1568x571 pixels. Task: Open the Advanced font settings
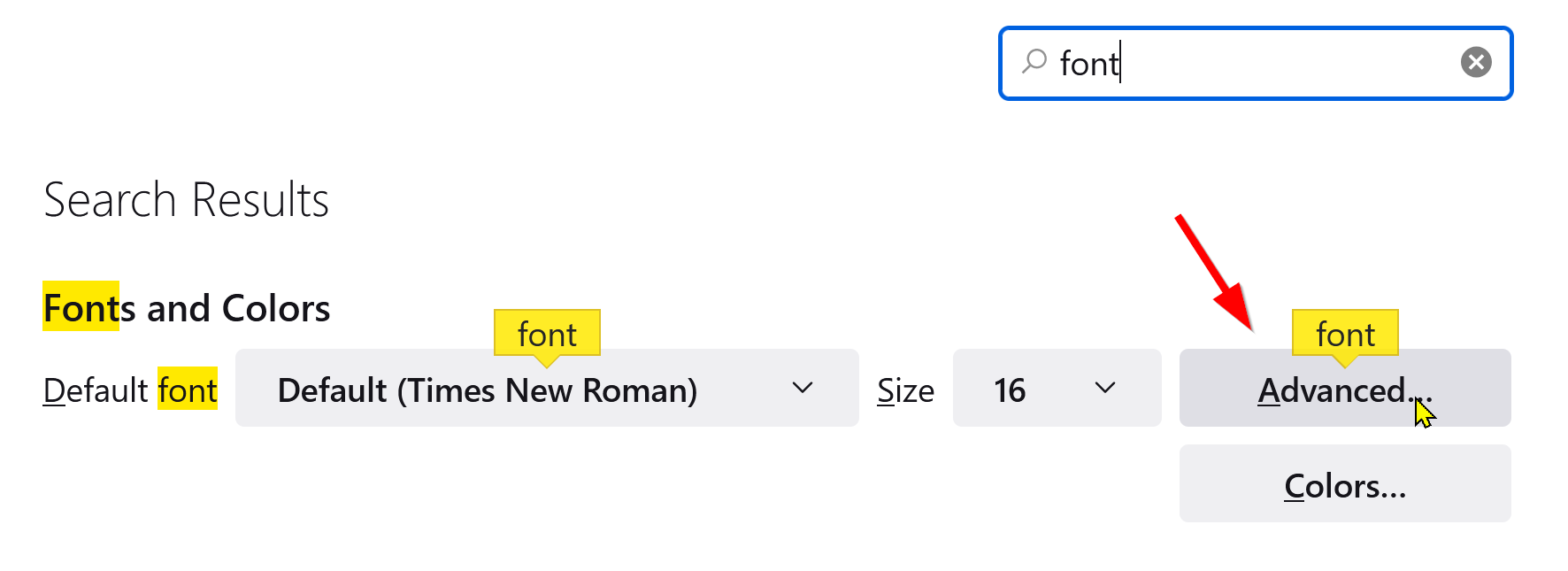[x=1343, y=389]
